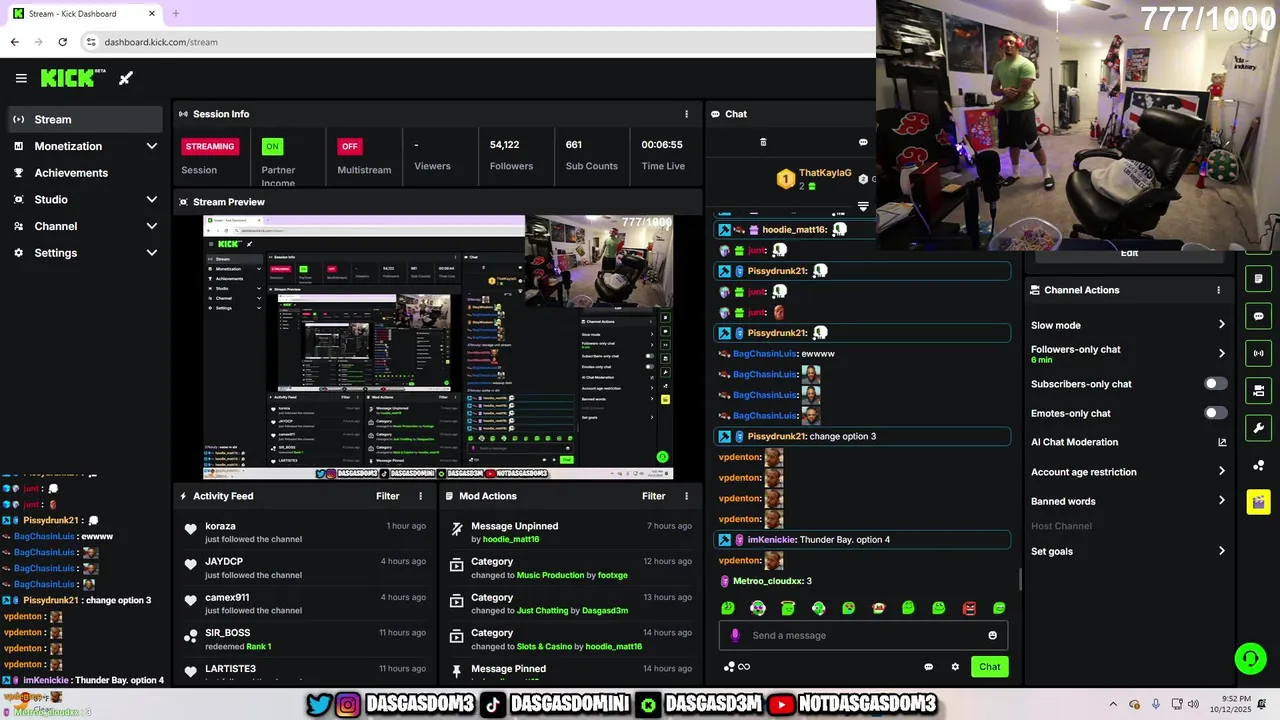Go back using the browser back arrow
The width and height of the screenshot is (1280, 720).
pyautogui.click(x=15, y=42)
